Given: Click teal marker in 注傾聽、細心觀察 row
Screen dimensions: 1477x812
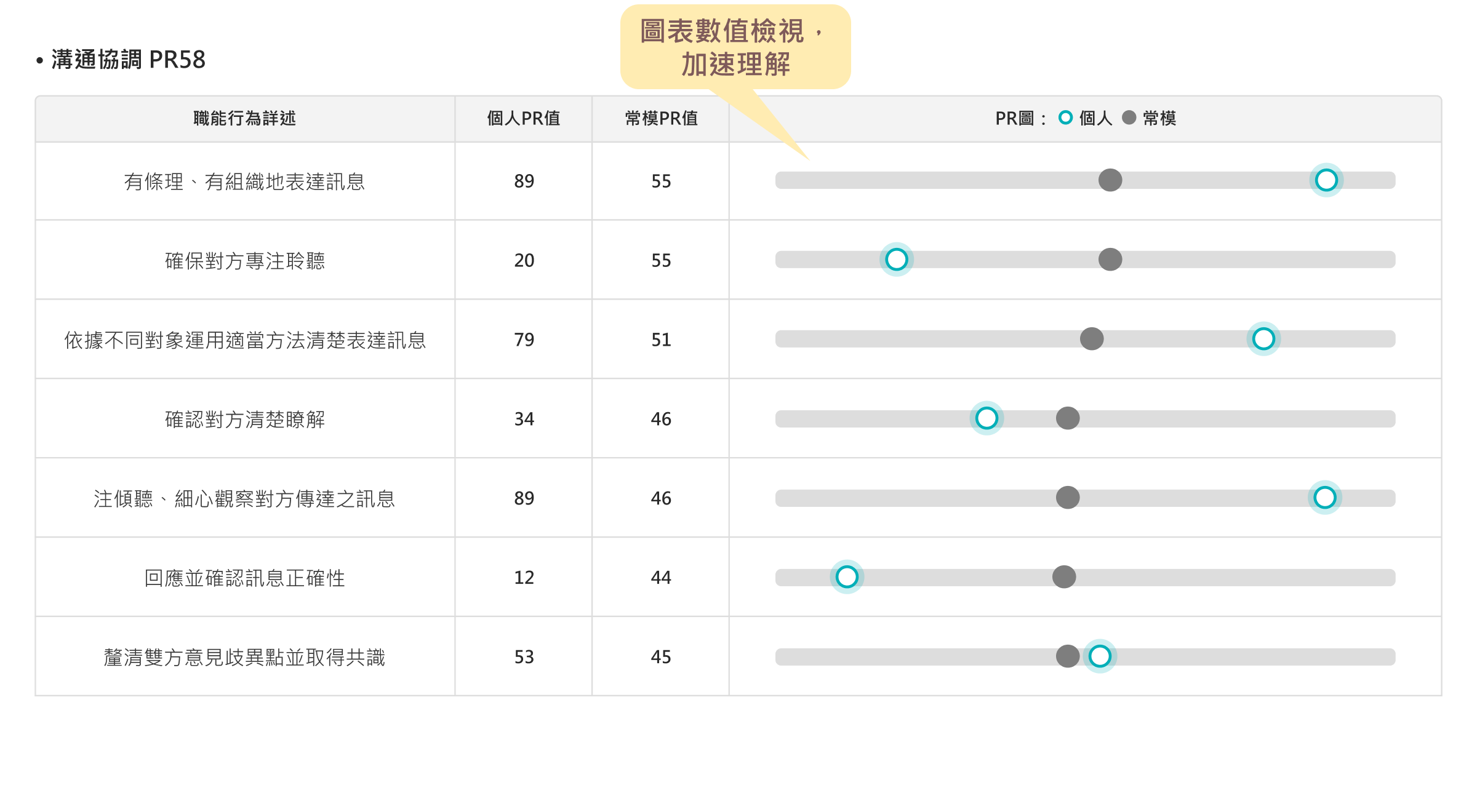Looking at the screenshot, I should pyautogui.click(x=1324, y=498).
